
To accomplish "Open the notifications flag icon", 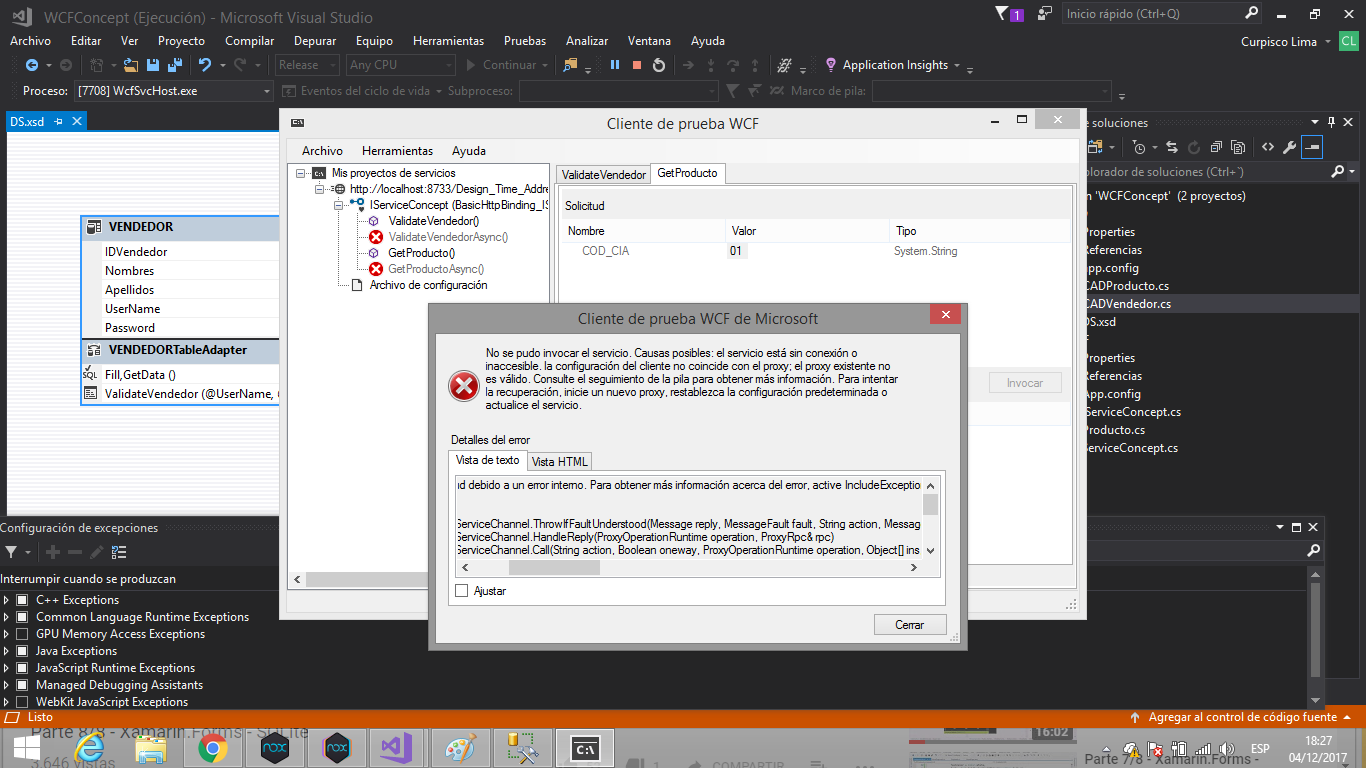I will pos(1003,14).
